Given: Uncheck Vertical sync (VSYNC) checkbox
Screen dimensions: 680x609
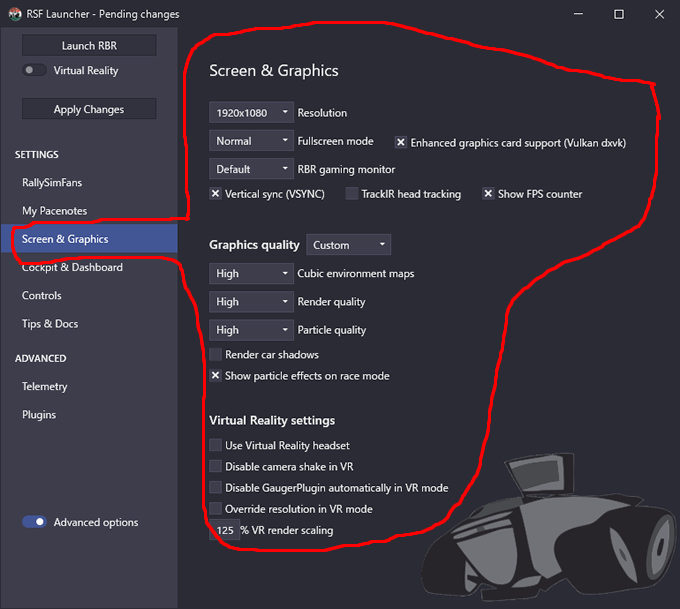Looking at the screenshot, I should tap(215, 193).
